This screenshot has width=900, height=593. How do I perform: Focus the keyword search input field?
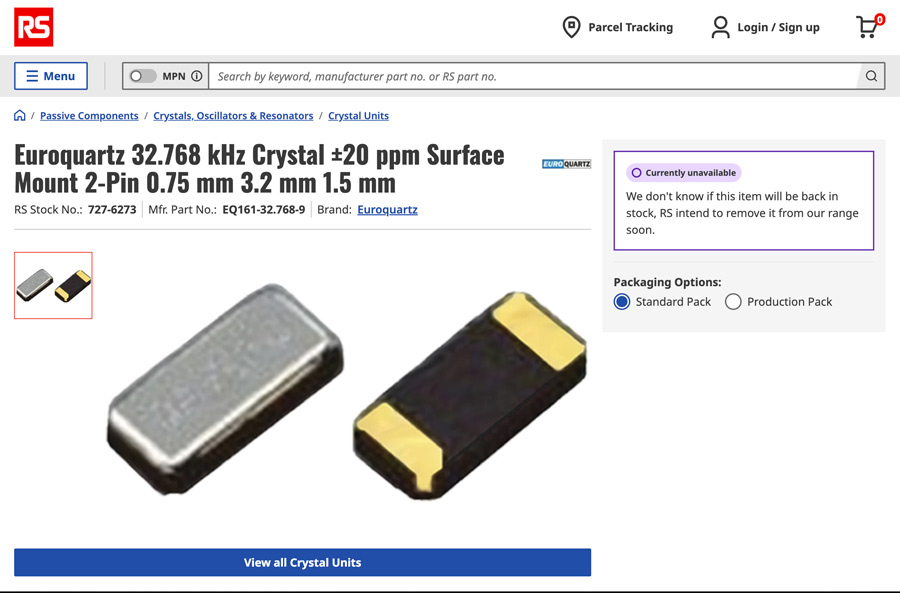[x=535, y=76]
